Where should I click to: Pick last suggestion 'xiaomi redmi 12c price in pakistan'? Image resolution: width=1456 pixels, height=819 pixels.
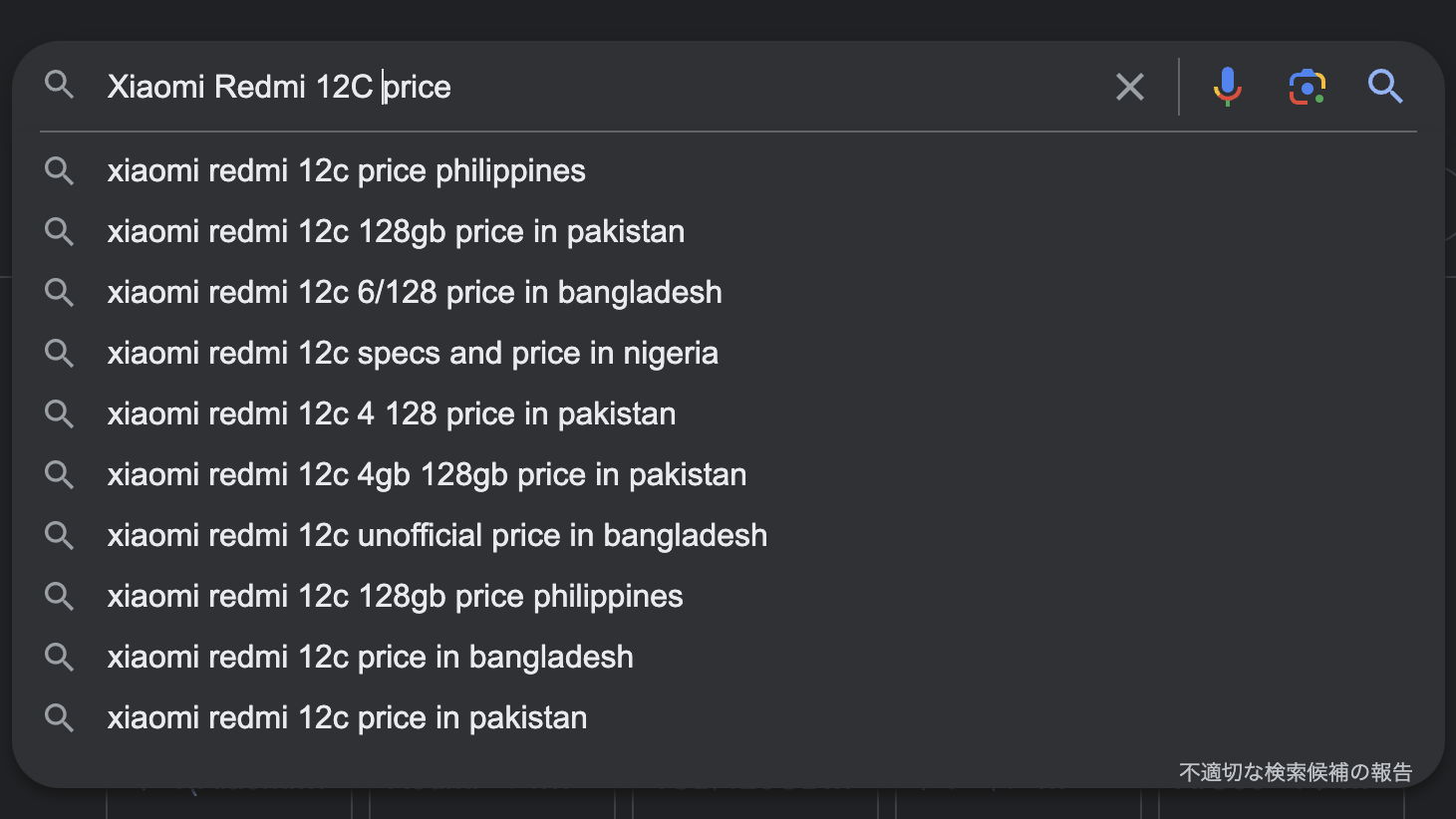point(347,718)
